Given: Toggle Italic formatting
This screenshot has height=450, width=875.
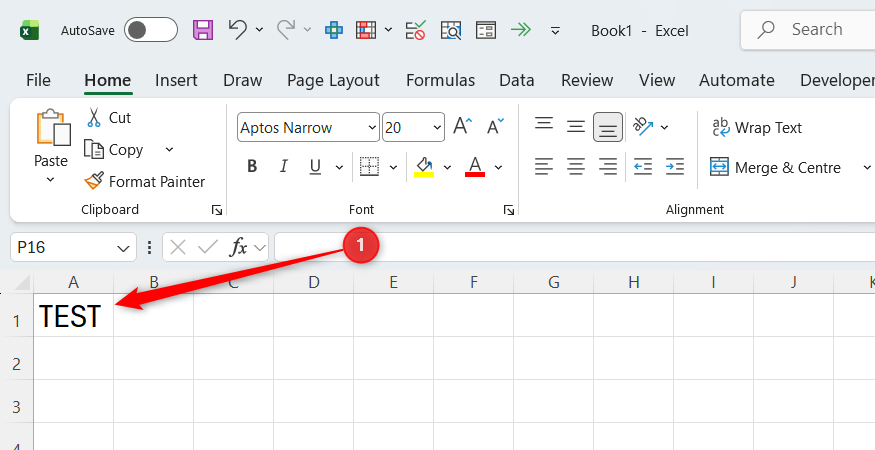Looking at the screenshot, I should coord(283,166).
